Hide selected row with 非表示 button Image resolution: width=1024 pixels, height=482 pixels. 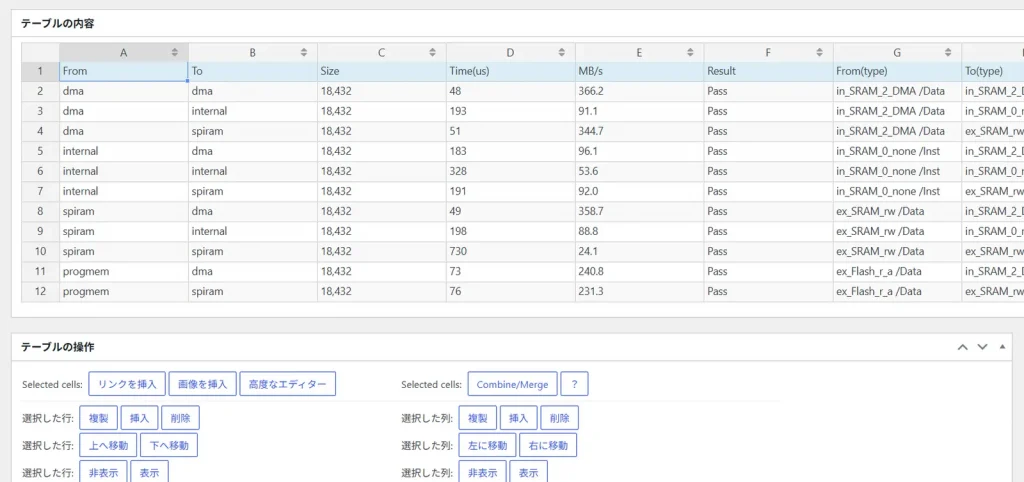pos(104,472)
